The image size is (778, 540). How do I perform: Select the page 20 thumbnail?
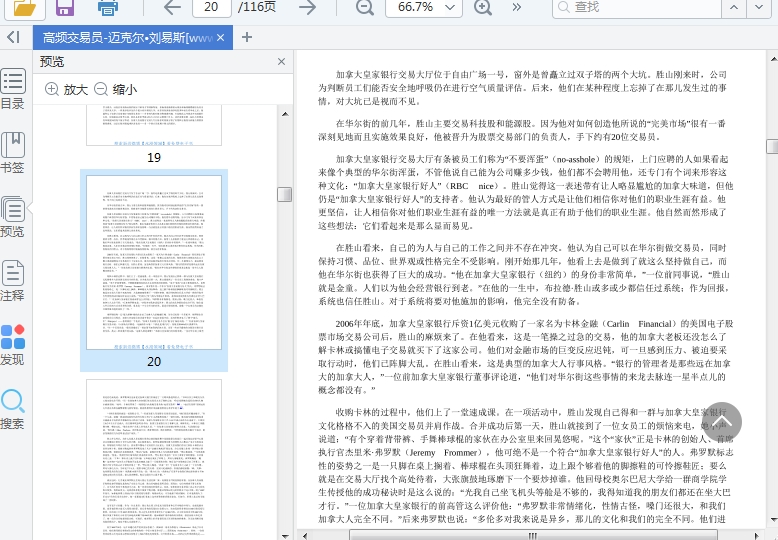point(154,262)
